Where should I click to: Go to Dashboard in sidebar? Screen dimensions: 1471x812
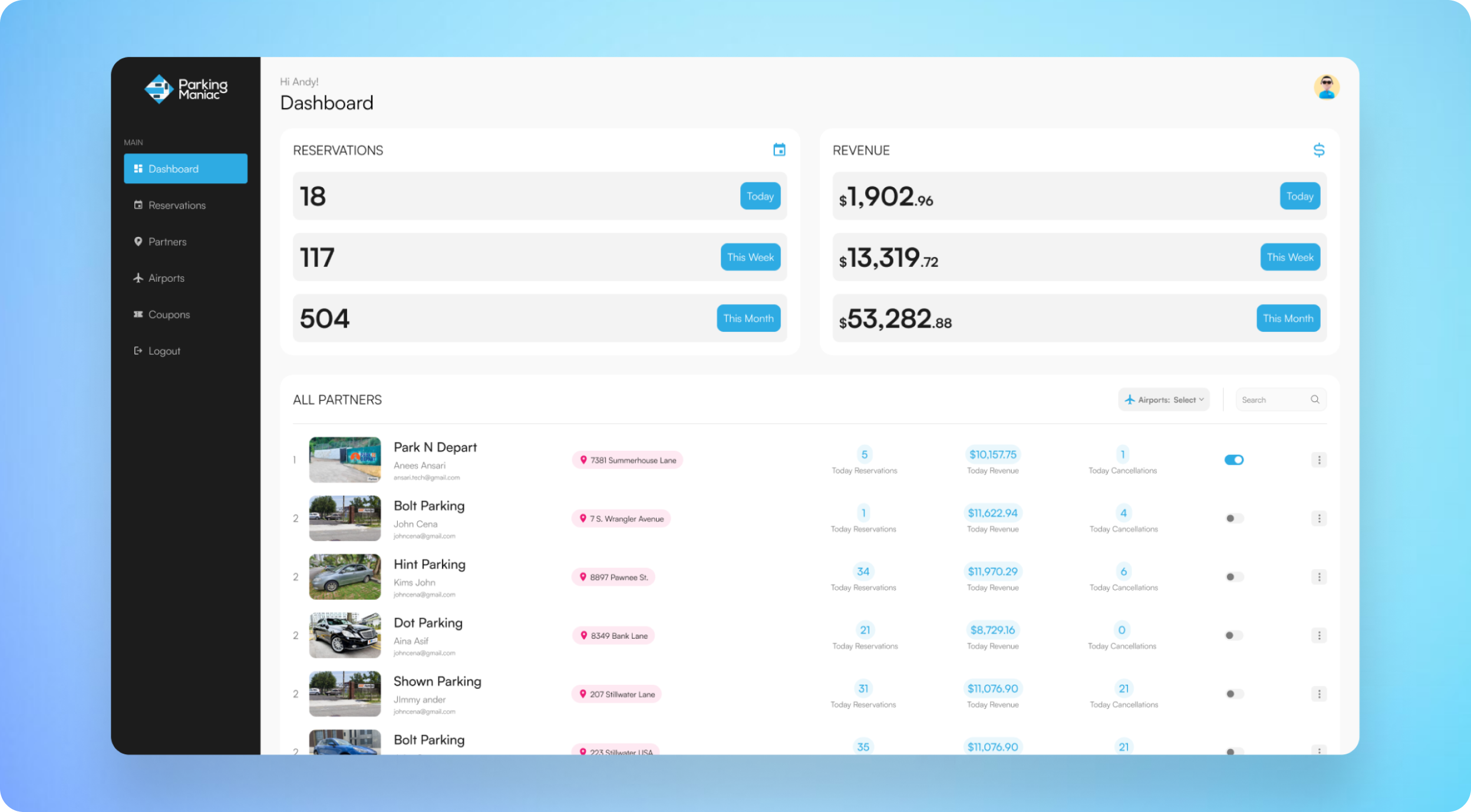186,169
